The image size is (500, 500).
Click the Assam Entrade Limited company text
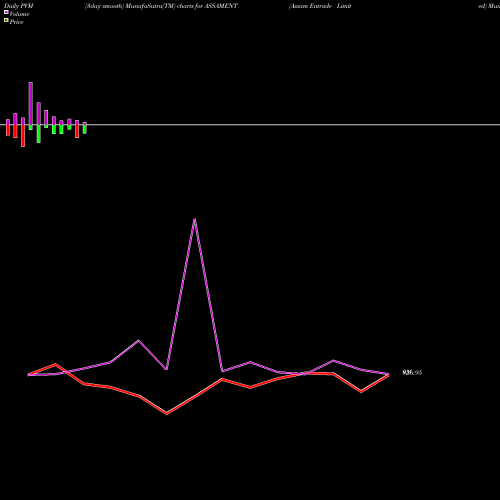pyautogui.click(x=320, y=6)
